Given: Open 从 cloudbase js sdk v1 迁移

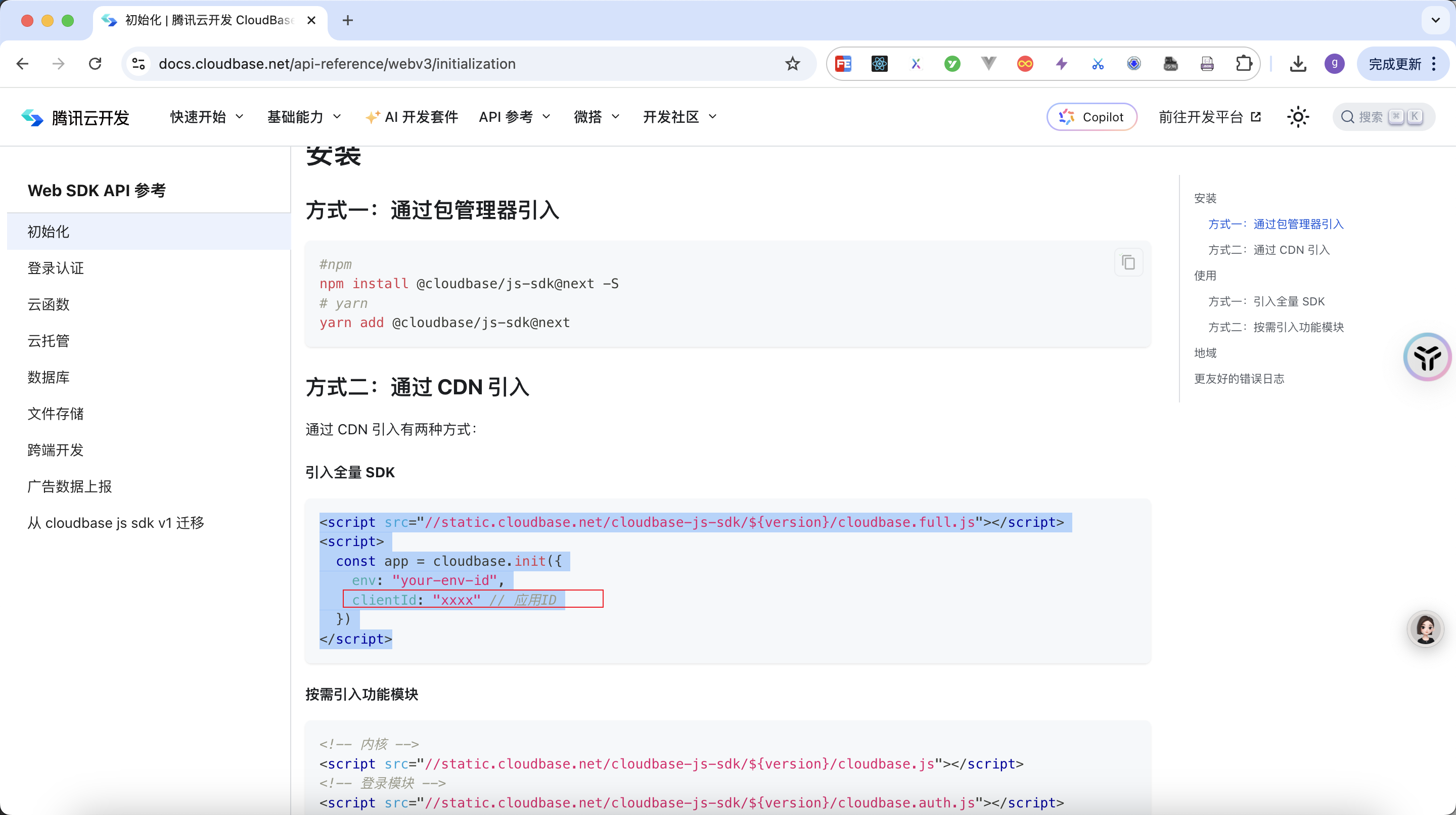Looking at the screenshot, I should (x=149, y=523).
